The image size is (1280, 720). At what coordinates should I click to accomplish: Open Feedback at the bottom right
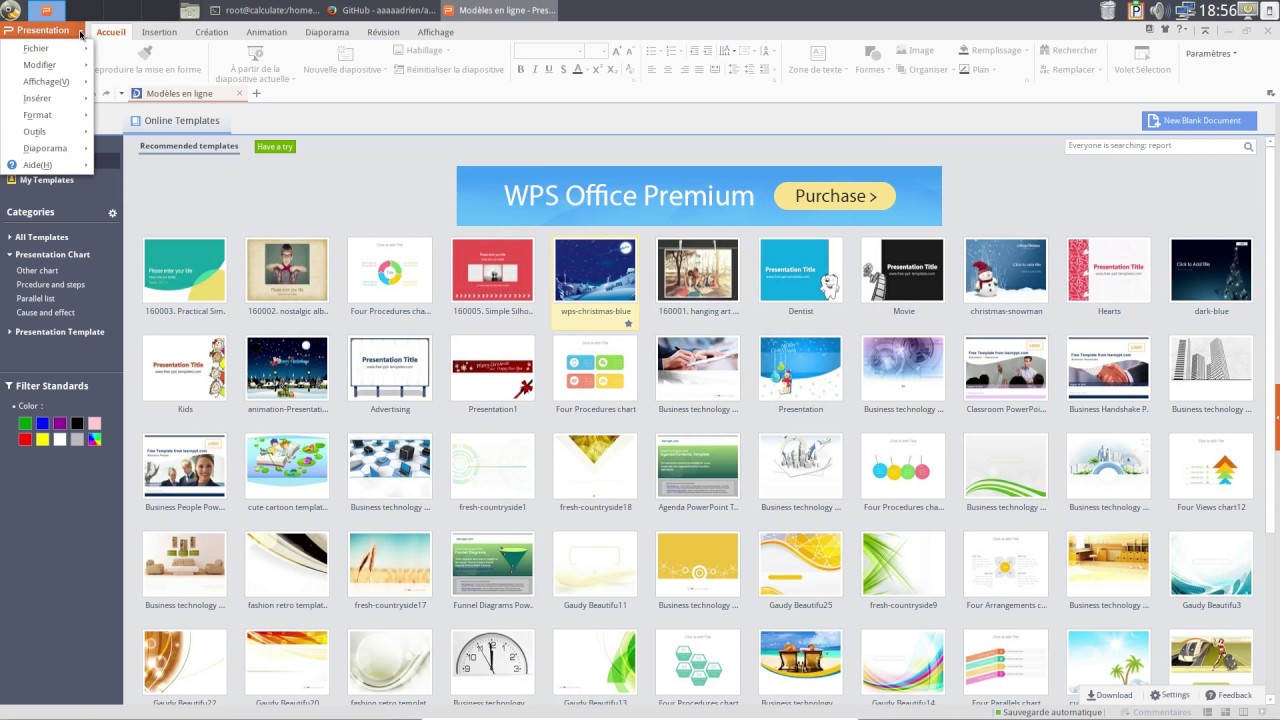(x=1229, y=695)
